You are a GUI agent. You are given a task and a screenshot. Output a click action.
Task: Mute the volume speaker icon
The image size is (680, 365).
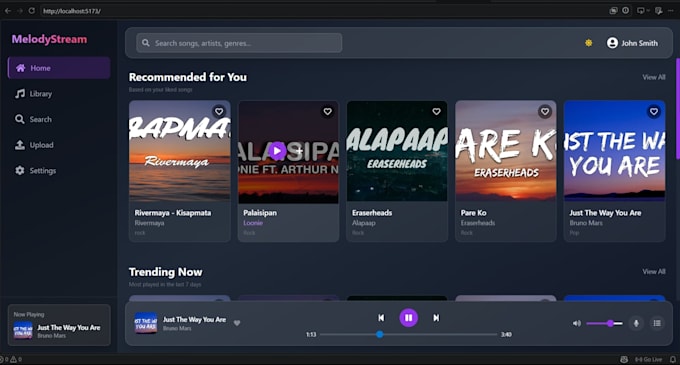pyautogui.click(x=576, y=323)
